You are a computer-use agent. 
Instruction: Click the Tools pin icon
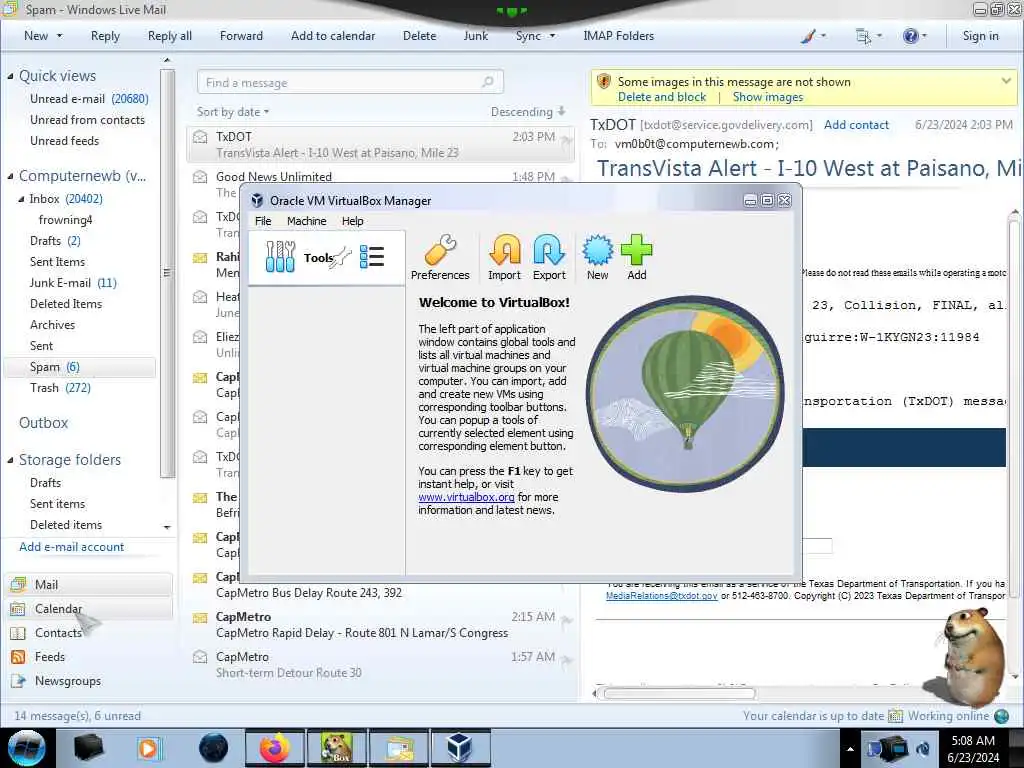pyautogui.click(x=341, y=258)
